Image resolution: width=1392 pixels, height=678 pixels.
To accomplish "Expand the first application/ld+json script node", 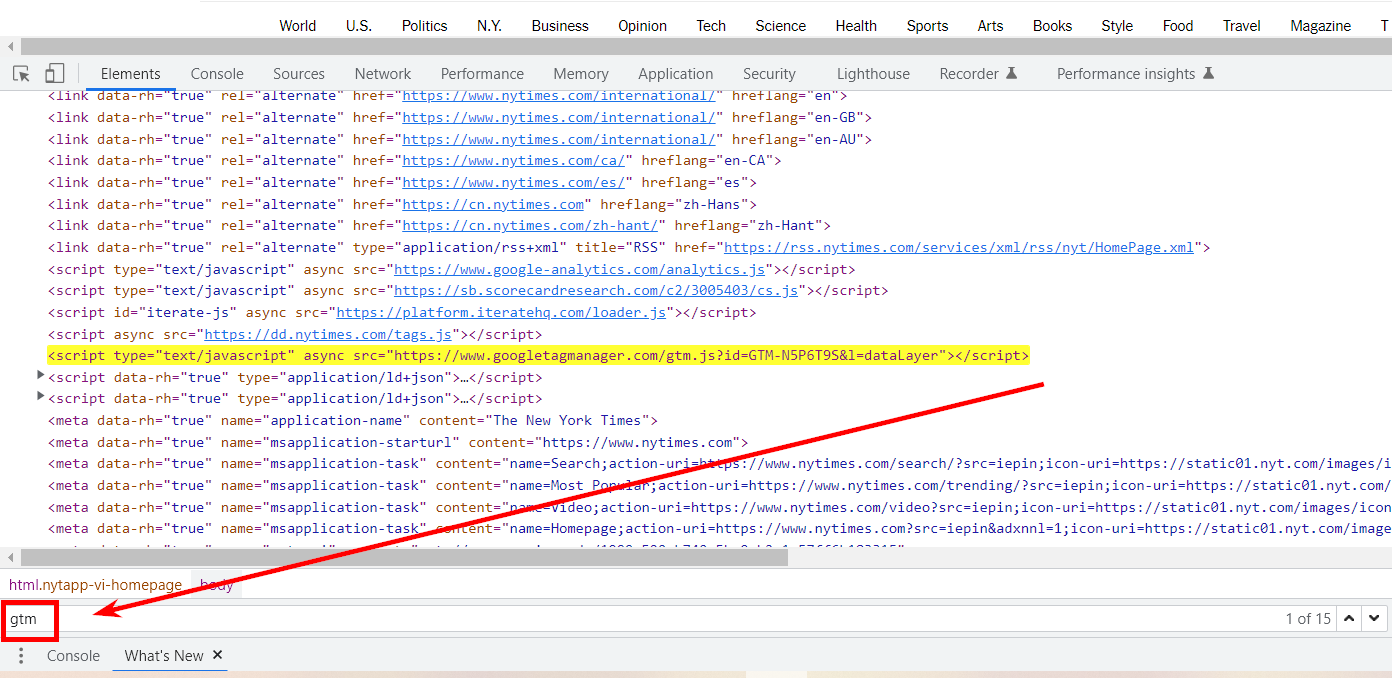I will pos(41,376).
